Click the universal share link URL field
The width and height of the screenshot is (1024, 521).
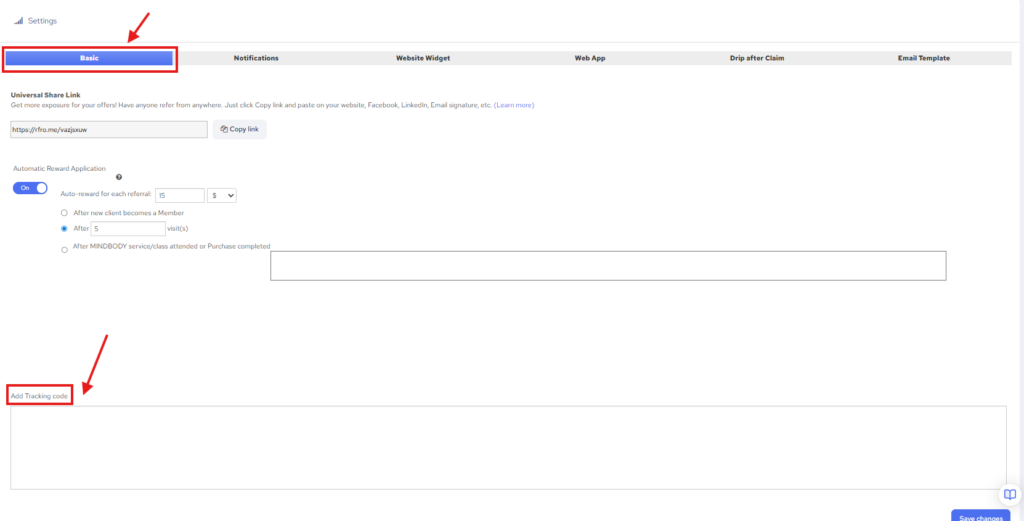pyautogui.click(x=108, y=129)
